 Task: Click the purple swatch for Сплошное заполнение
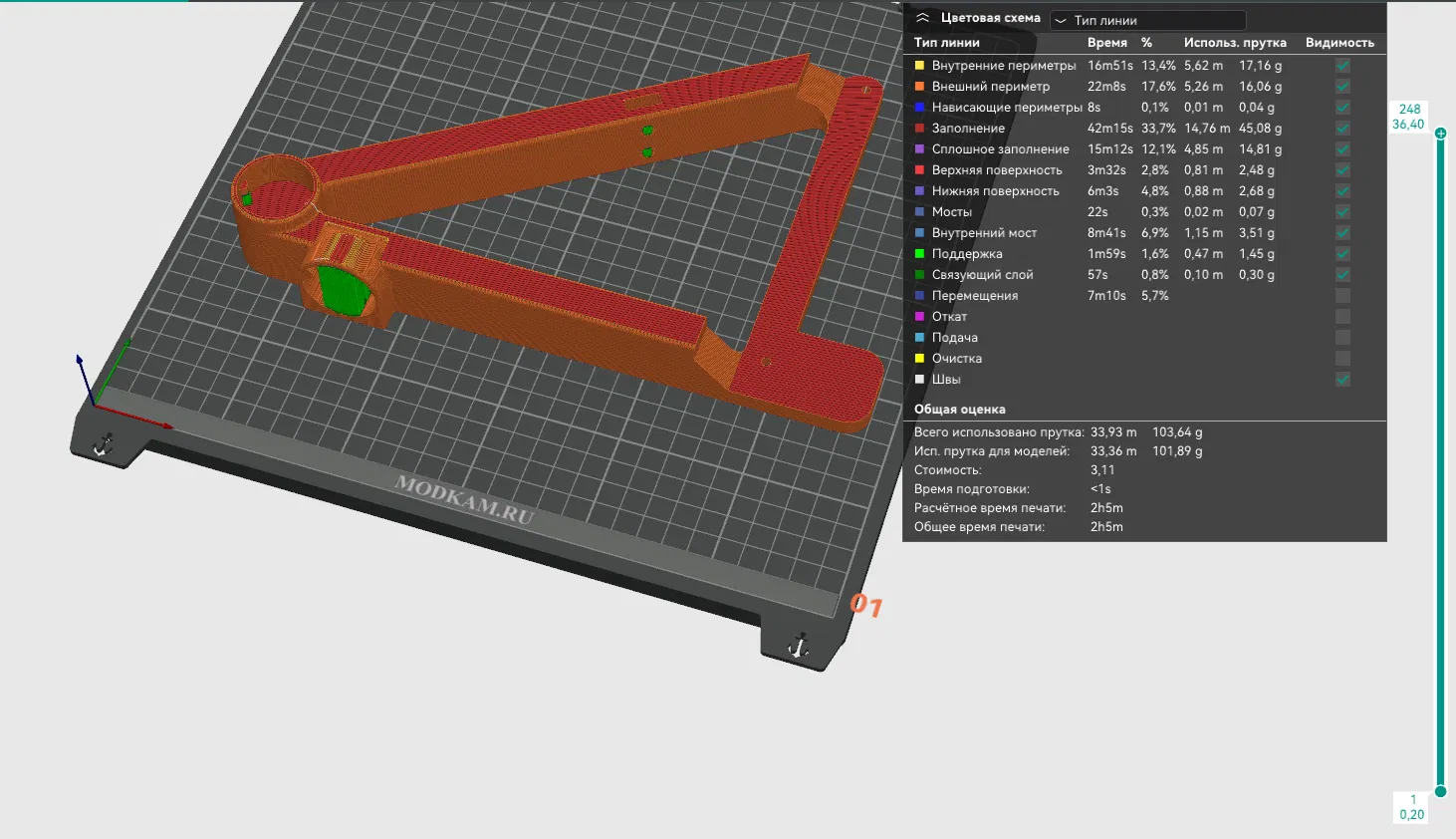coord(920,149)
